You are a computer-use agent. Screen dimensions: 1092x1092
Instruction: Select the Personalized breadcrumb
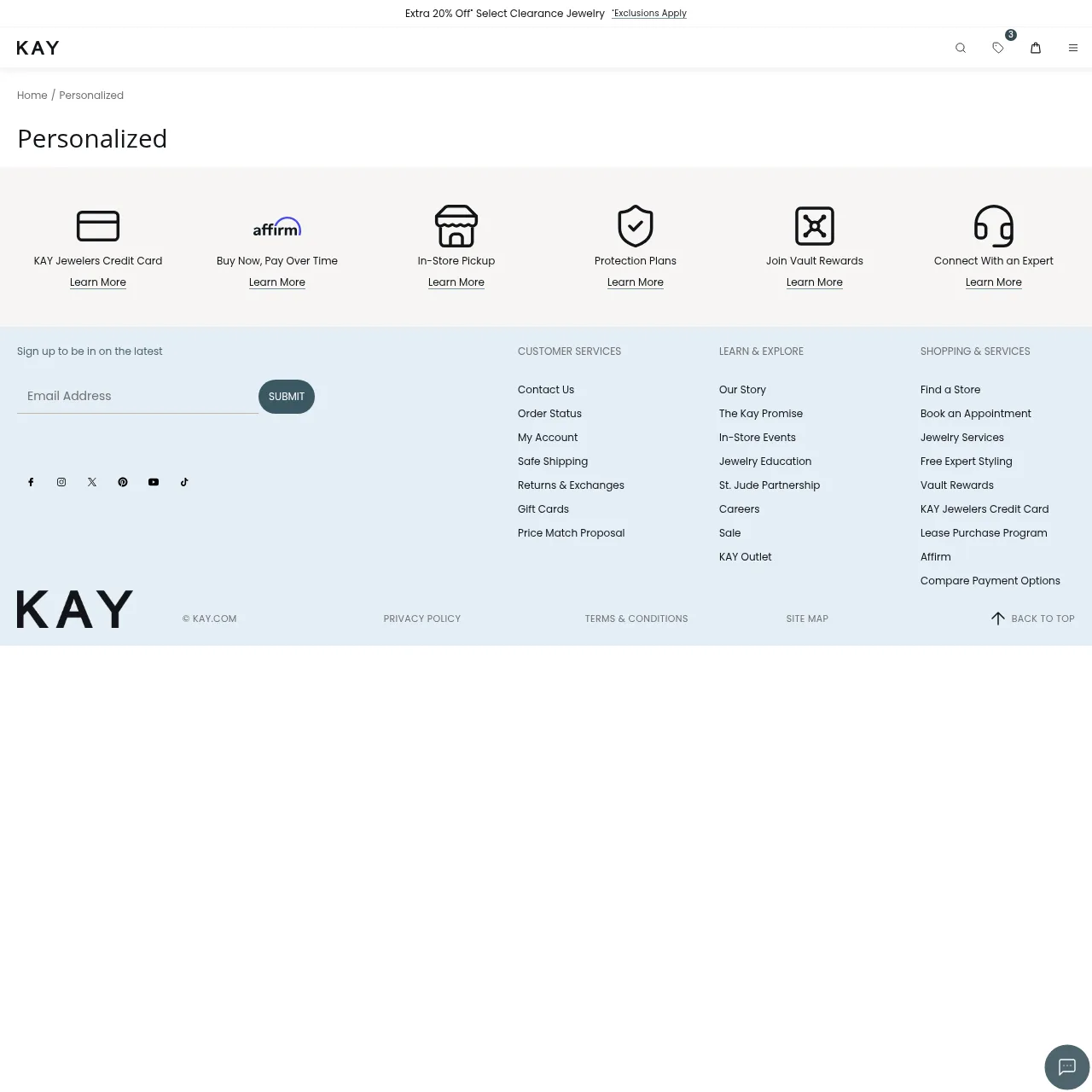point(91,96)
